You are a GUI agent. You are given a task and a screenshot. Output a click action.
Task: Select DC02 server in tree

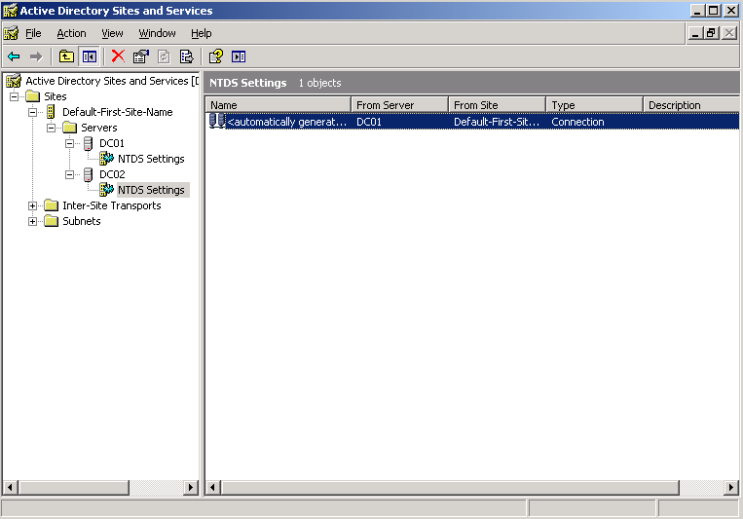tap(112, 175)
